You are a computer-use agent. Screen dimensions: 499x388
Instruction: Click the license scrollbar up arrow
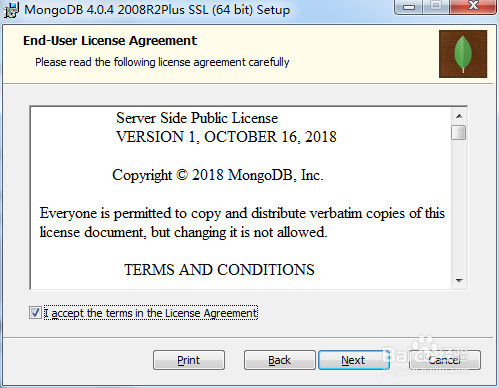click(459, 116)
